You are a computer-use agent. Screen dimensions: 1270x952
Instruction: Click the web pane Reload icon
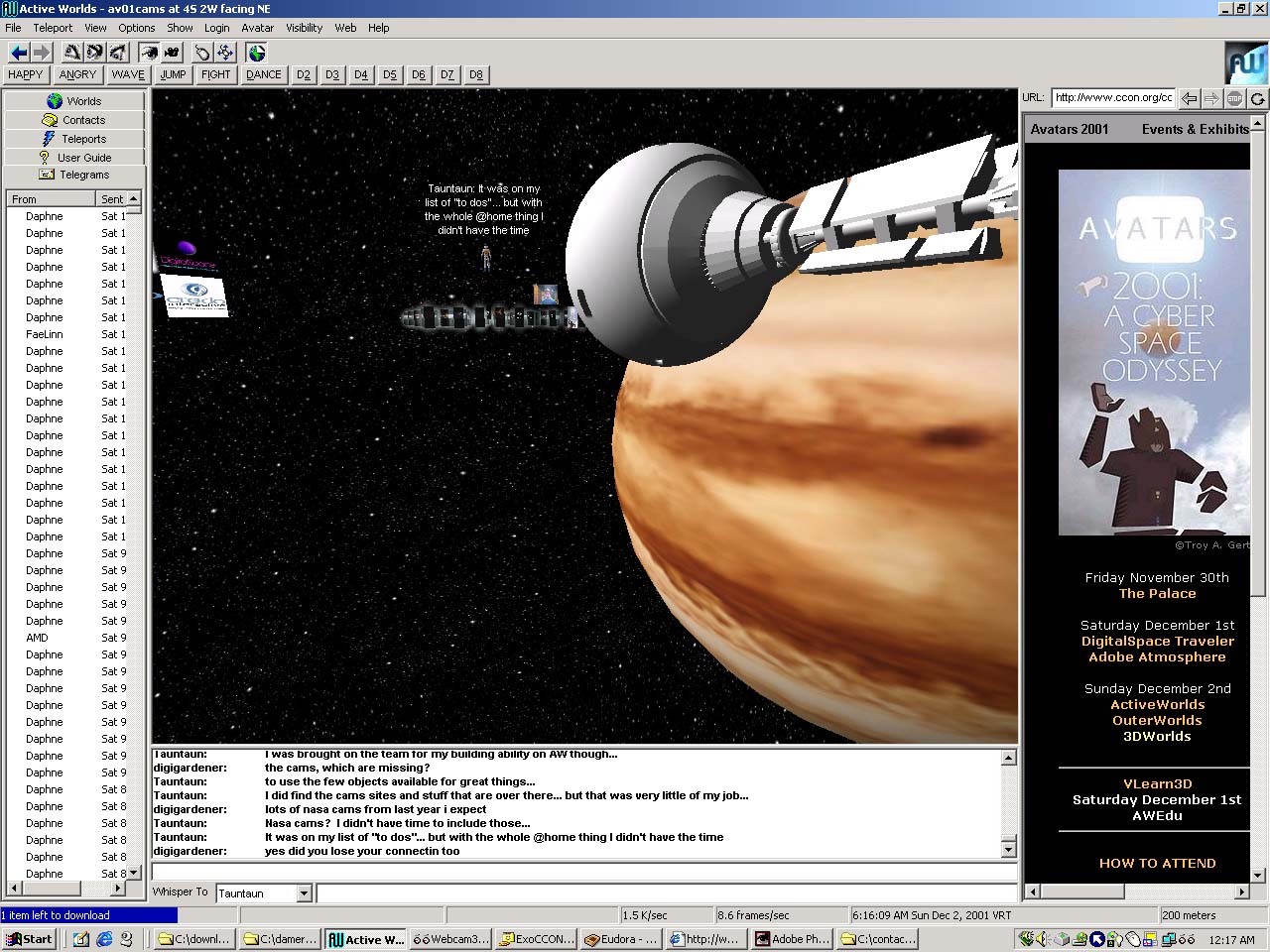coord(1257,98)
